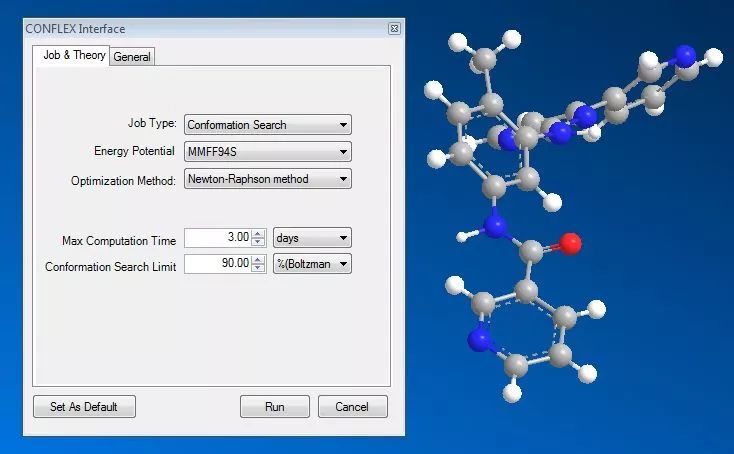
Task: Click the 'Max Computation Time' label
Action: [119, 241]
